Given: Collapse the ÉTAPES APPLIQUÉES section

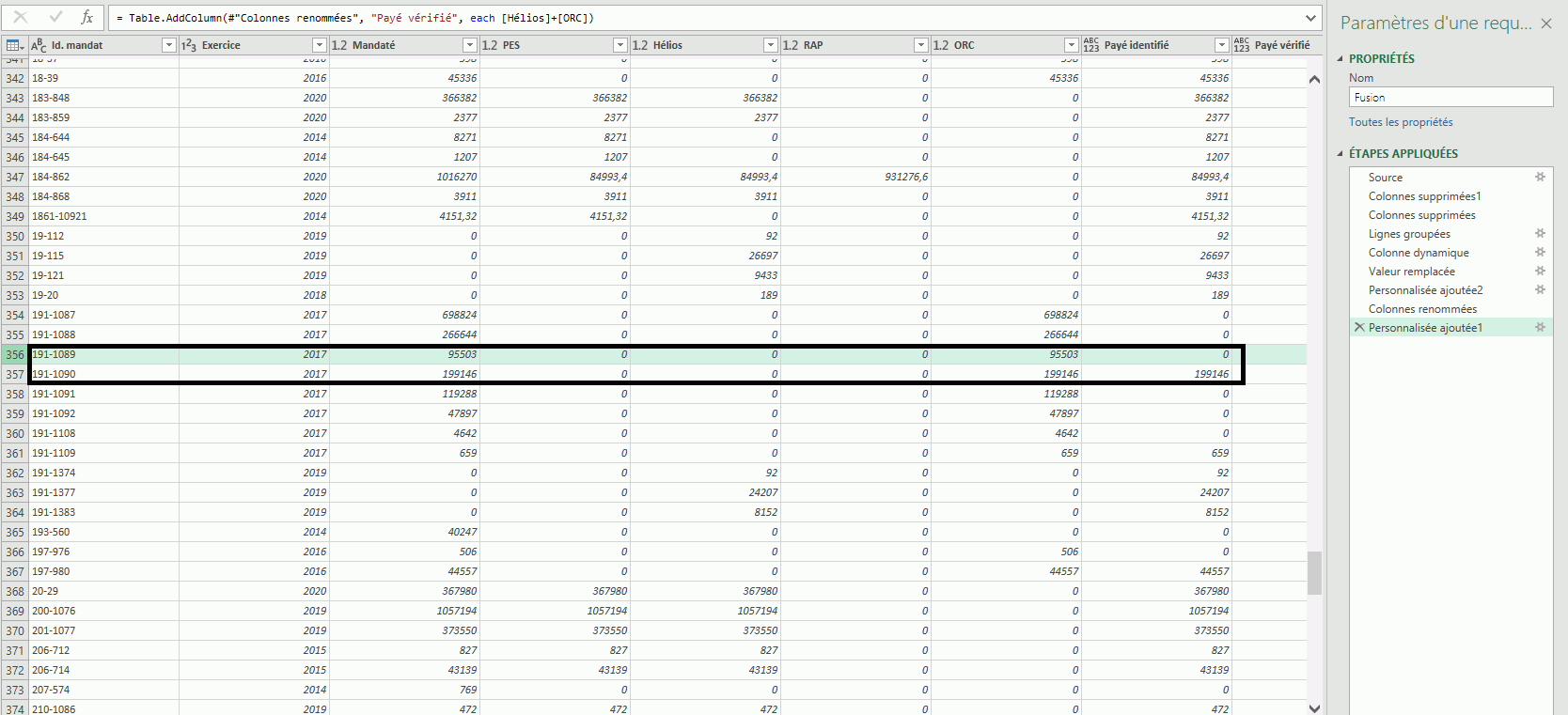Looking at the screenshot, I should [x=1341, y=153].
